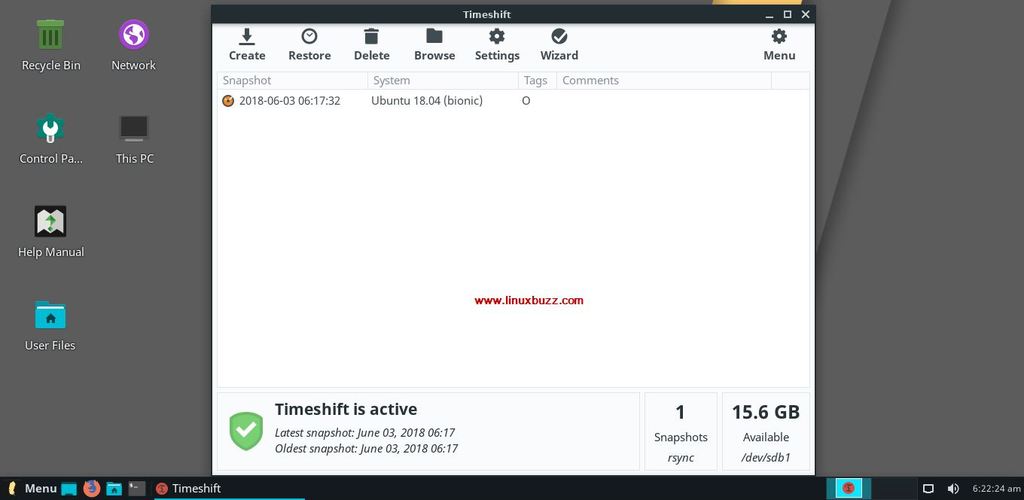This screenshot has height=500, width=1024.
Task: Open the notifications tray icon
Action: [928, 488]
